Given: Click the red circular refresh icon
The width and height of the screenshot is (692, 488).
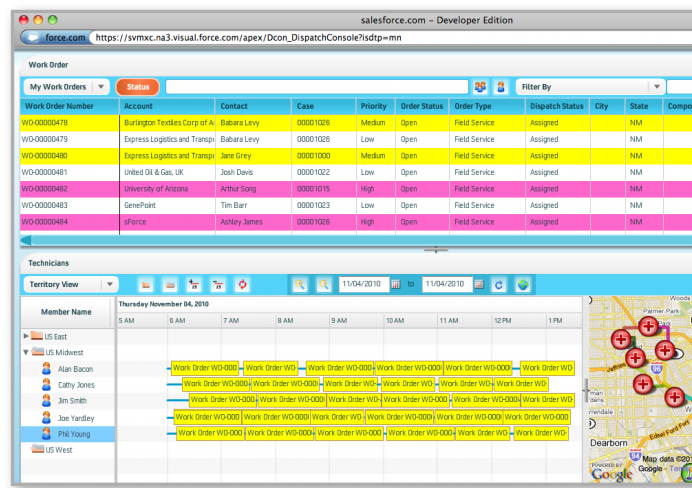Looking at the screenshot, I should click(x=242, y=285).
